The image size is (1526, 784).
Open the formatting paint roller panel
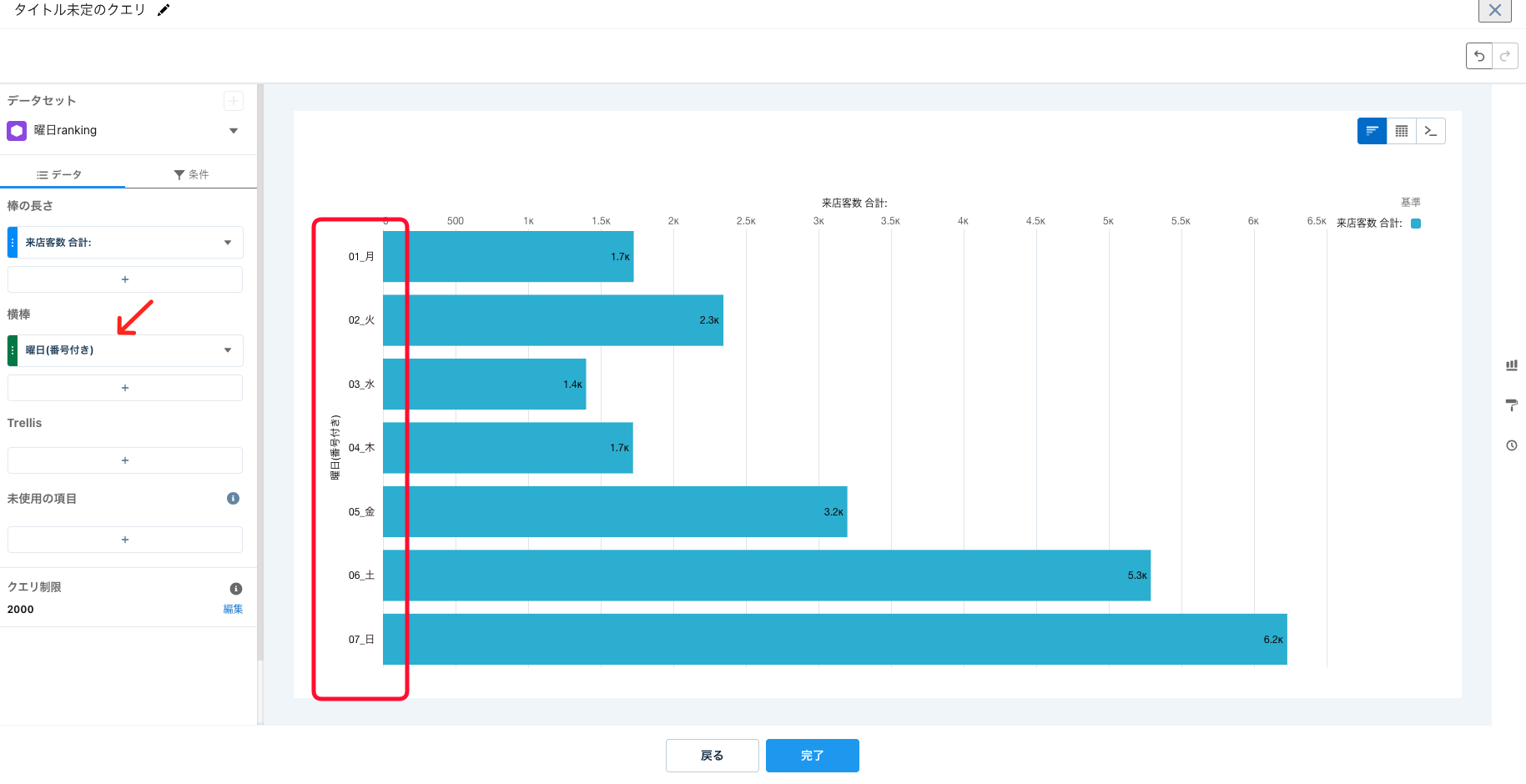coord(1512,405)
